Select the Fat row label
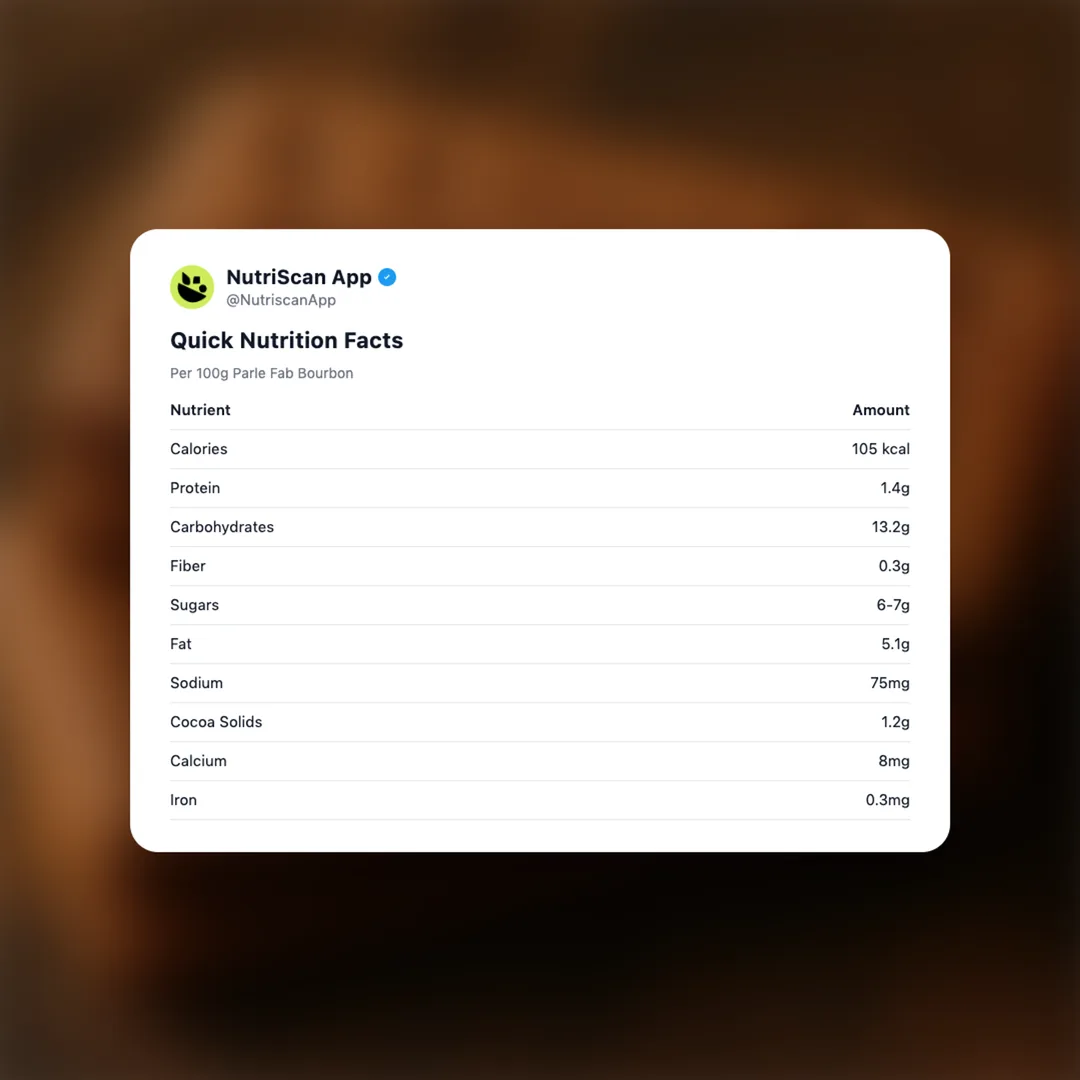The height and width of the screenshot is (1080, 1080). 180,644
